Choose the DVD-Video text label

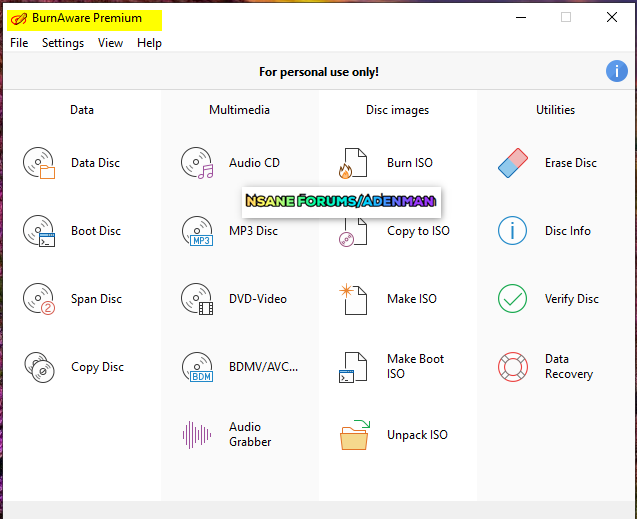(258, 299)
